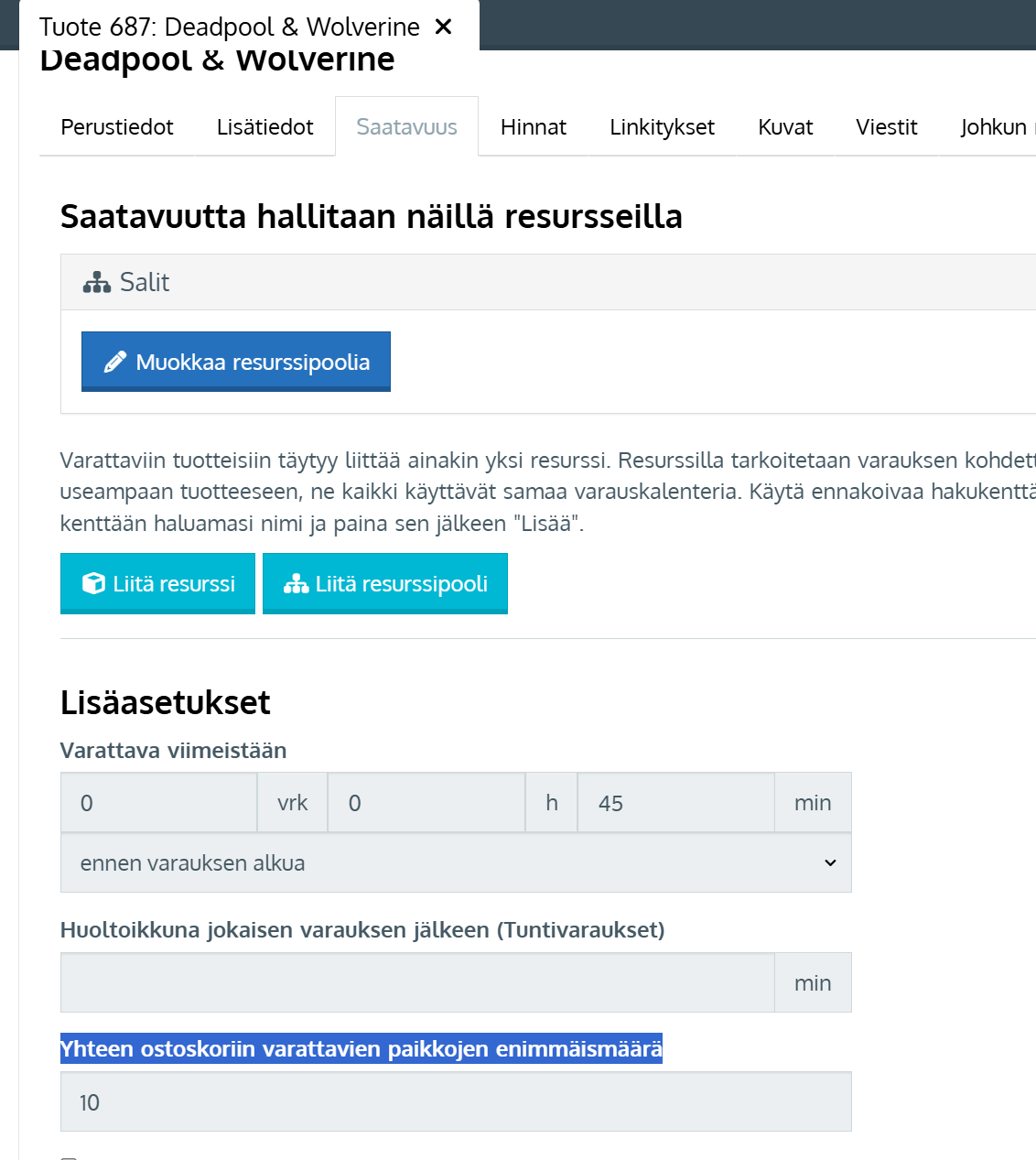The image size is (1036, 1160).
Task: Close the Tuote 687 product tab
Action: pos(444,27)
